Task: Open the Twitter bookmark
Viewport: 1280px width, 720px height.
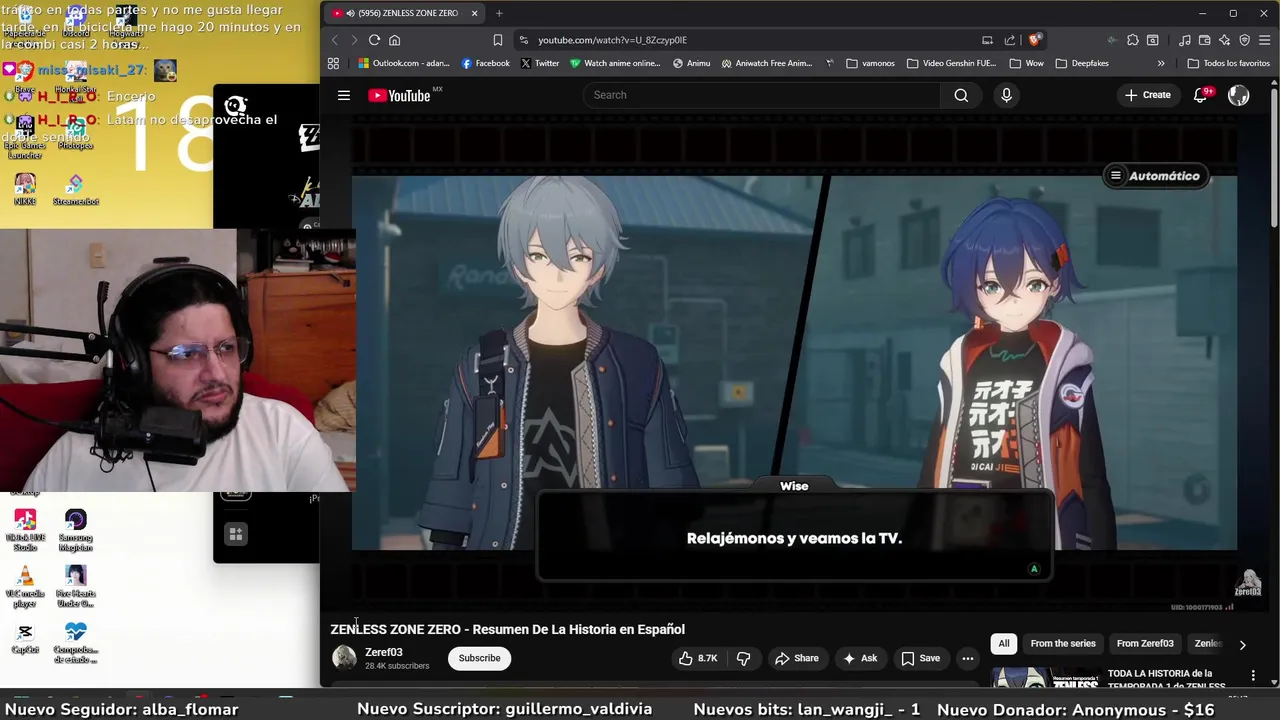Action: click(540, 63)
